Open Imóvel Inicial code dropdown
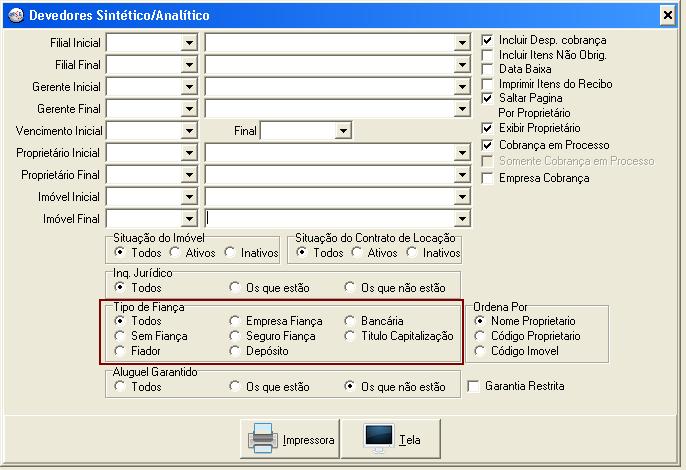 189,196
